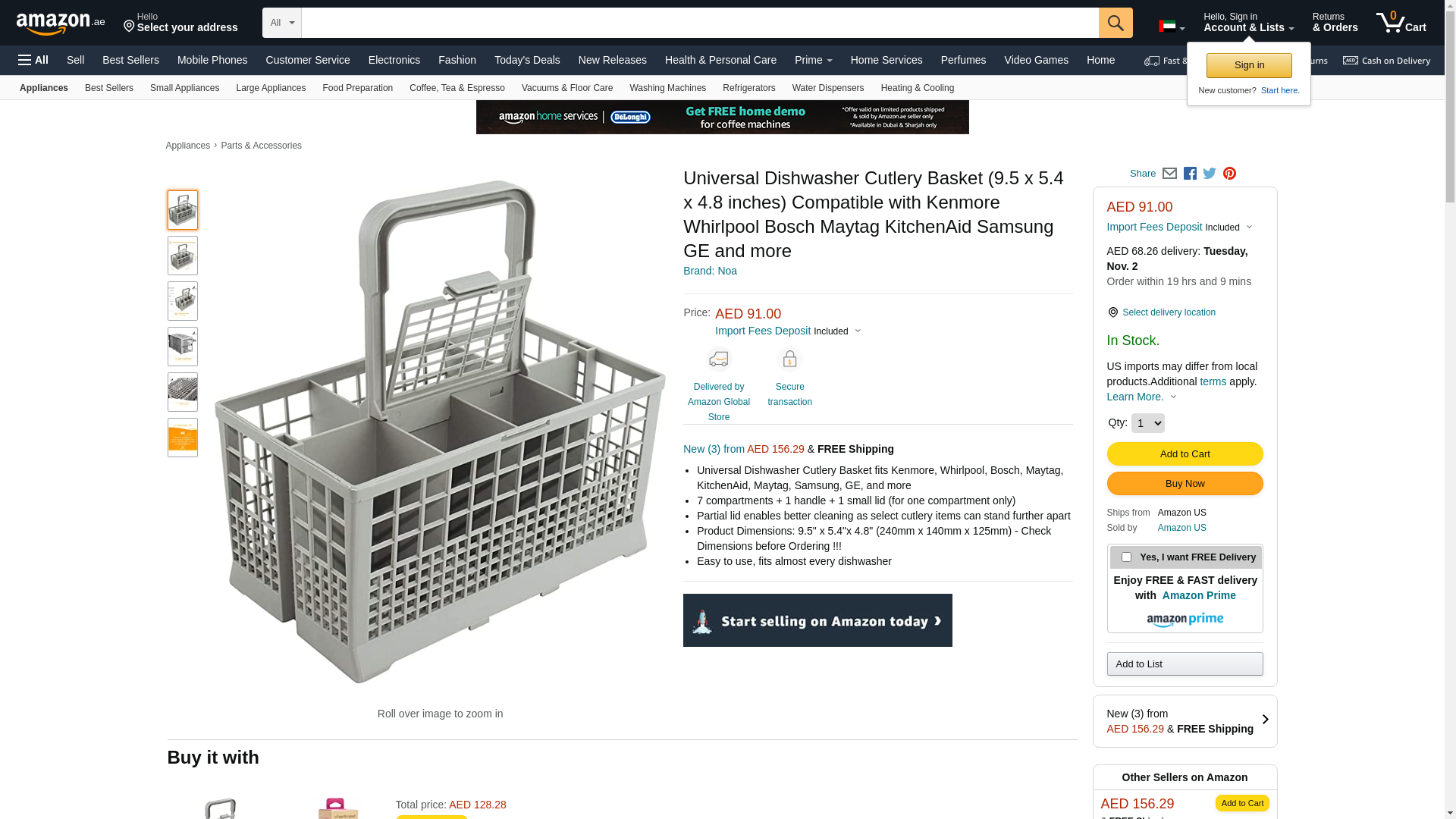Viewport: 1456px width, 819px height.
Task: Open the search category All dropdown
Action: (x=282, y=23)
